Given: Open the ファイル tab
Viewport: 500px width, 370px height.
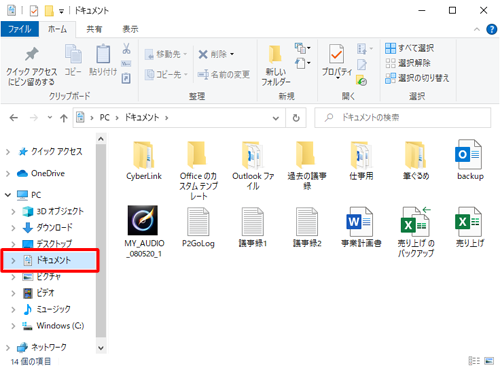Looking at the screenshot, I should [20, 29].
